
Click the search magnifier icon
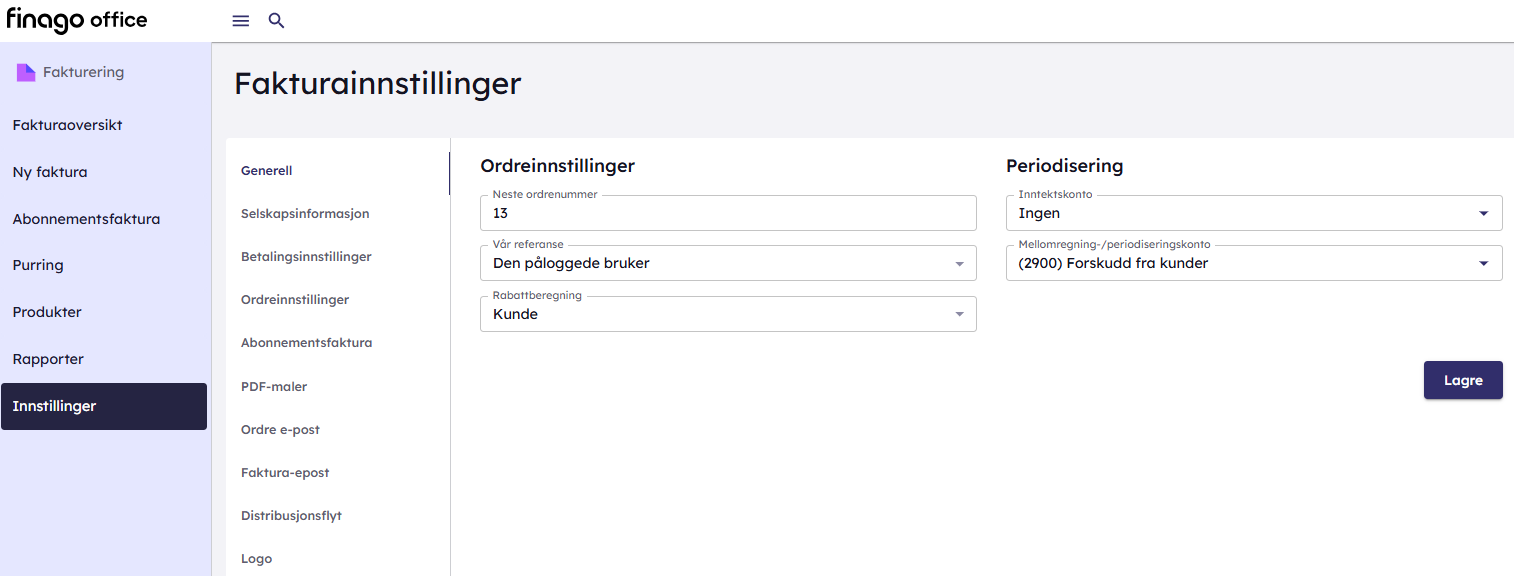(x=277, y=21)
